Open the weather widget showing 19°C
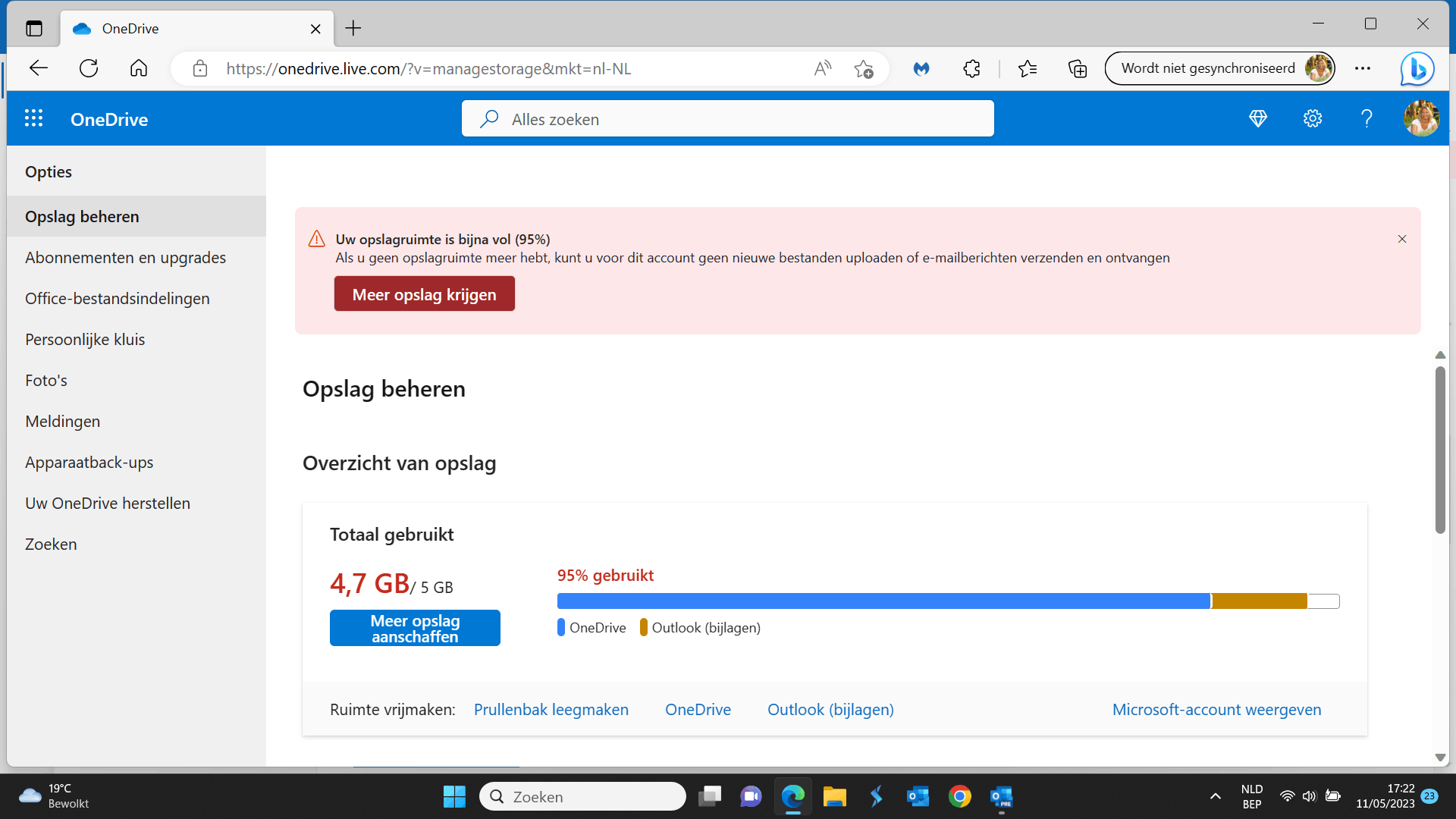This screenshot has height=819, width=1456. click(x=53, y=796)
